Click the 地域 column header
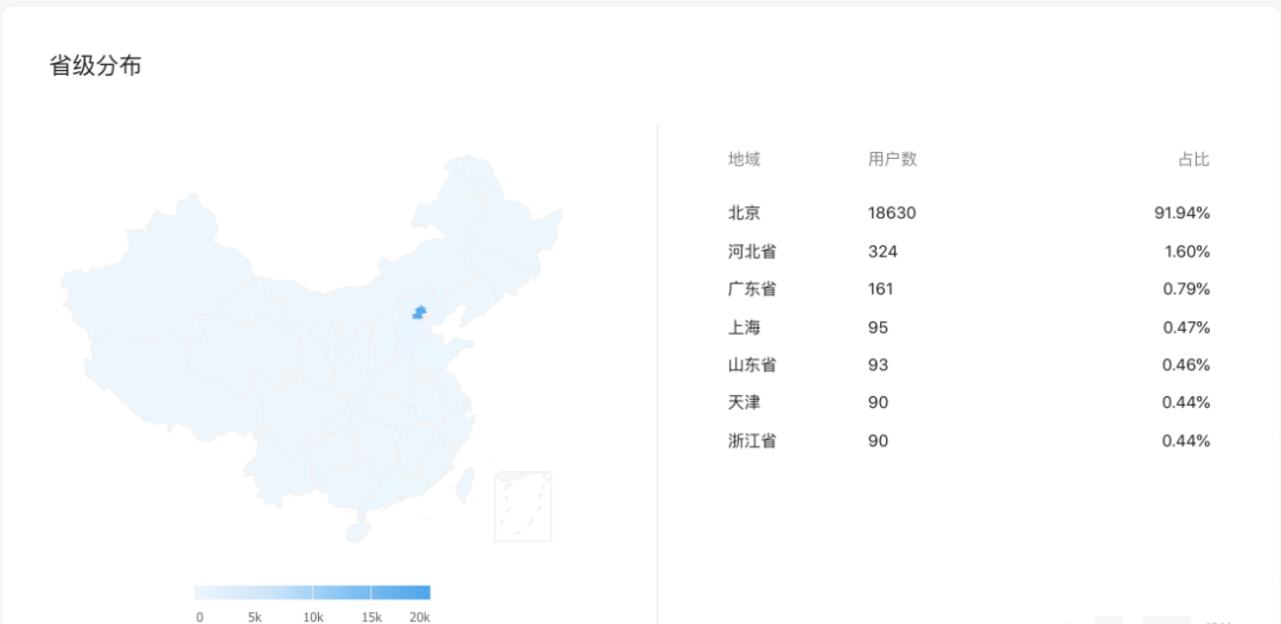Screen dimensions: 1281x624 [x=744, y=159]
